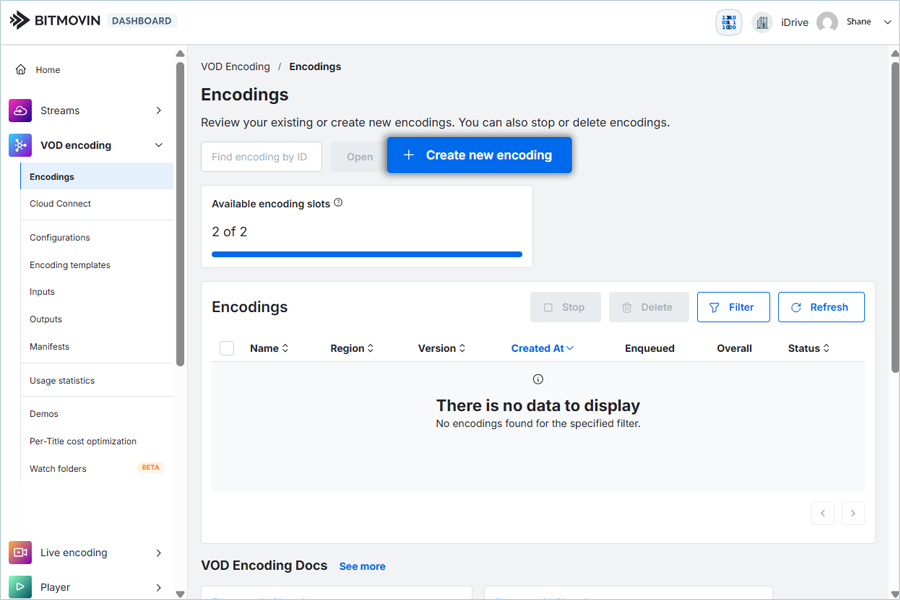Click the Shane user avatar
Screen dimensions: 900x600
[x=827, y=22]
